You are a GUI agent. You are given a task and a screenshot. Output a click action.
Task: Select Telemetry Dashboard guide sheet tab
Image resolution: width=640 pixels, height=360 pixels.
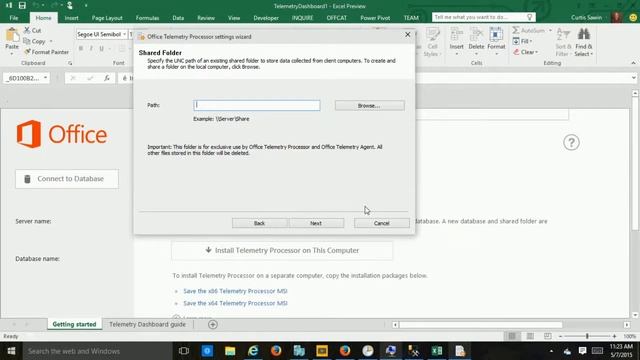click(x=147, y=324)
